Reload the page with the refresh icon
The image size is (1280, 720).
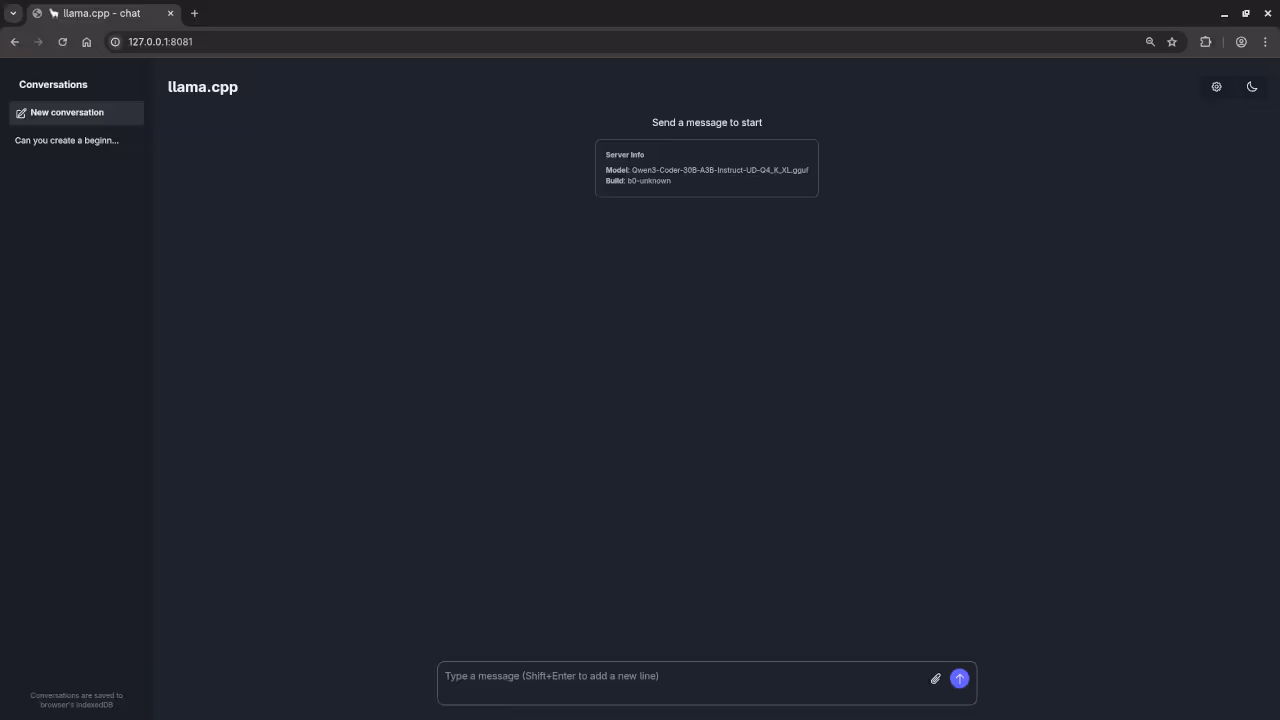click(x=62, y=42)
